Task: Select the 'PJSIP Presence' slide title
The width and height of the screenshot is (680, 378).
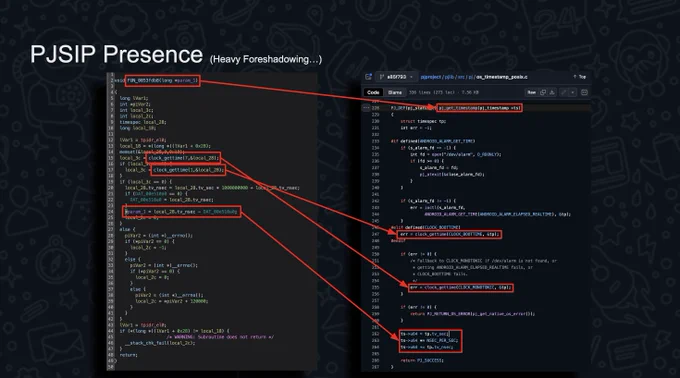Action: 116,55
